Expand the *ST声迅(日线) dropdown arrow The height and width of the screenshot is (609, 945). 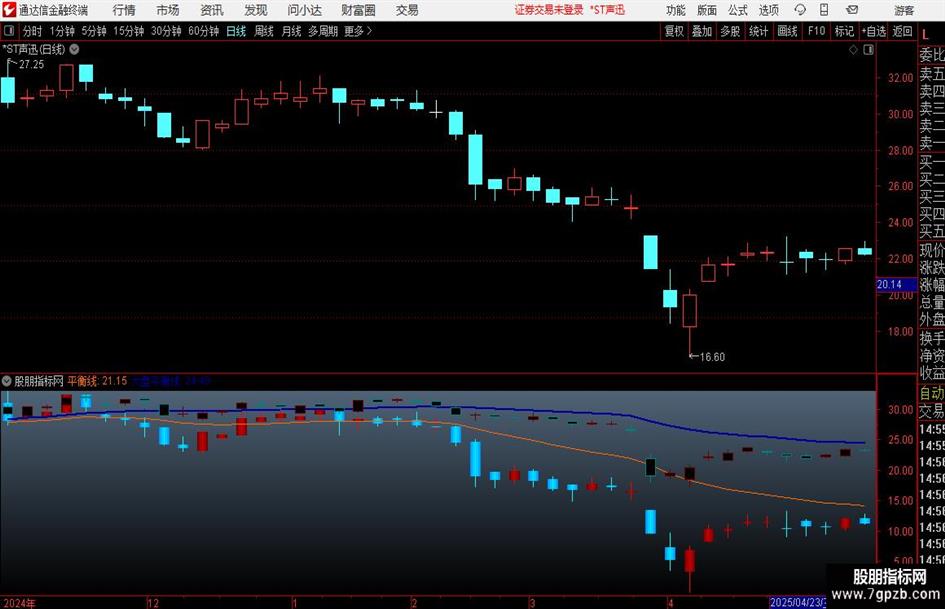74,49
